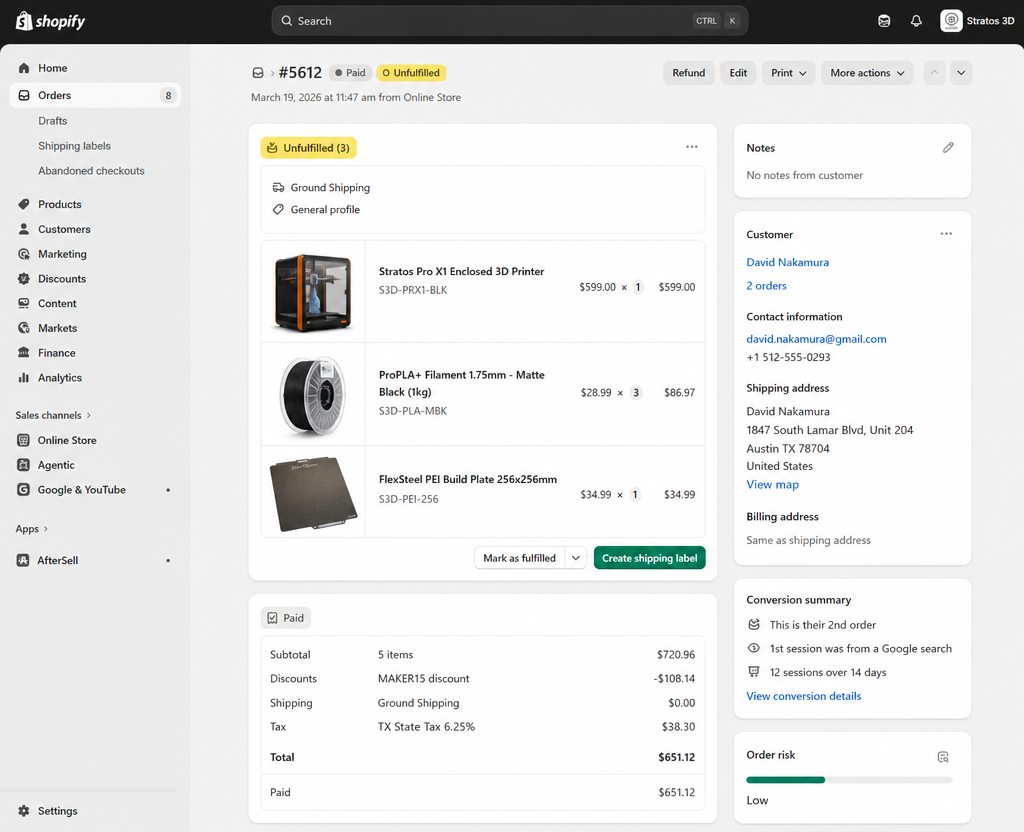Open More actions dropdown
Screen dimensions: 1024x832
click(867, 72)
